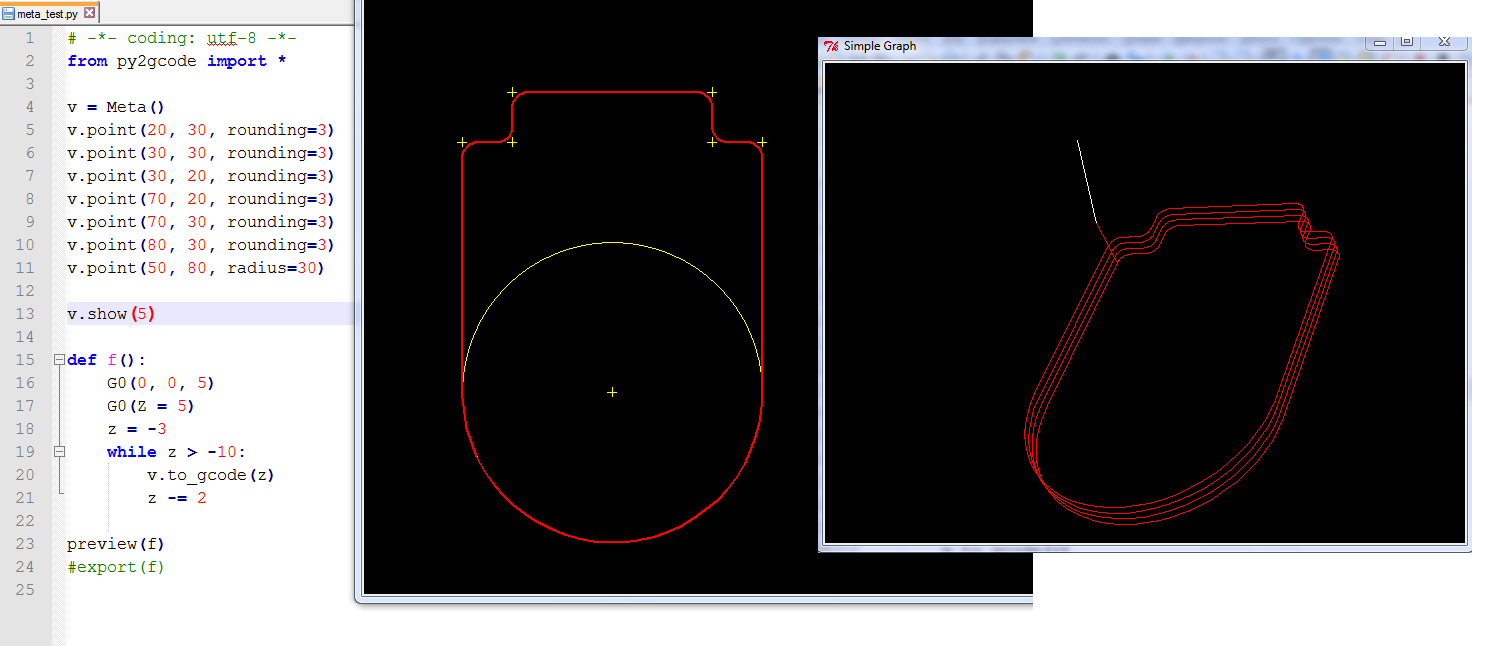This screenshot has height=646, width=1500.
Task: Click the v.to_gcode(z) call line
Action: tap(211, 475)
